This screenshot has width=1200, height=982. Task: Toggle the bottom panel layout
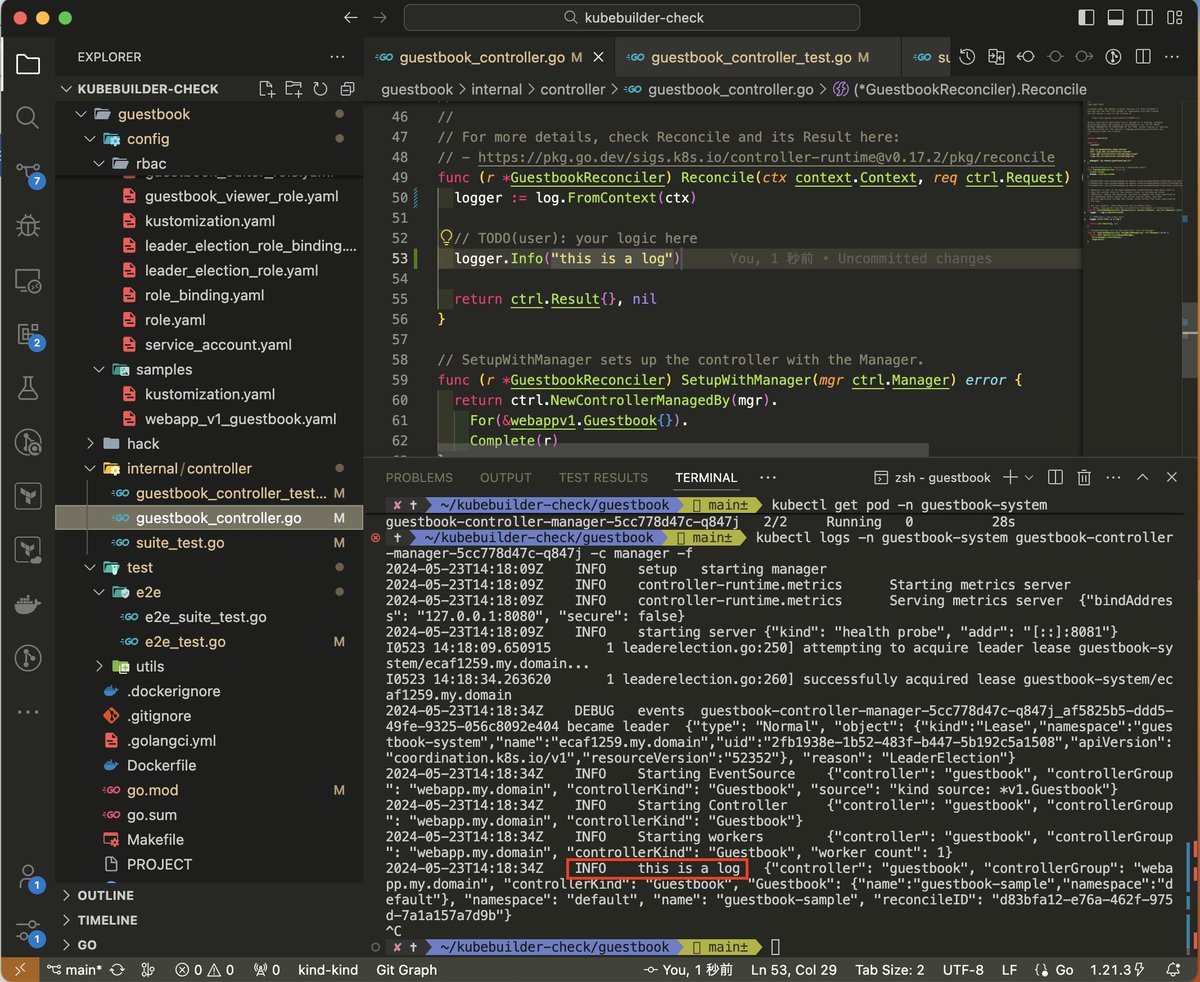pos(1116,18)
